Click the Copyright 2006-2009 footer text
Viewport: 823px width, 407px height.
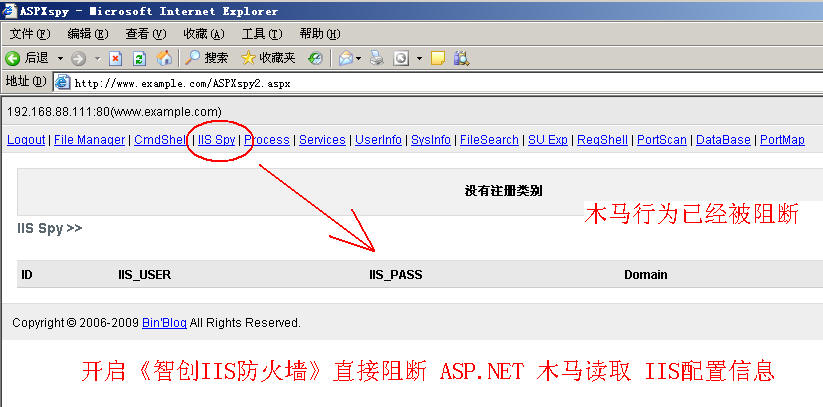pyautogui.click(x=156, y=322)
